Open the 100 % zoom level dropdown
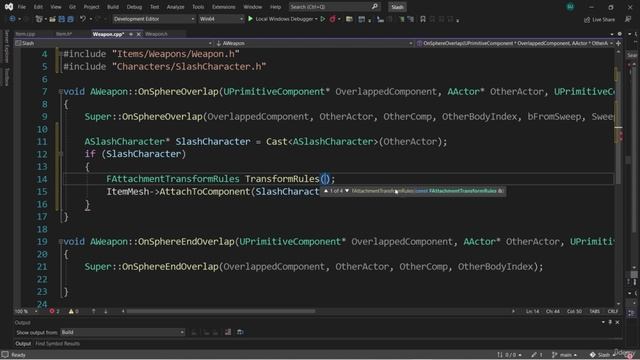The height and width of the screenshot is (360, 640). click(x=26, y=311)
